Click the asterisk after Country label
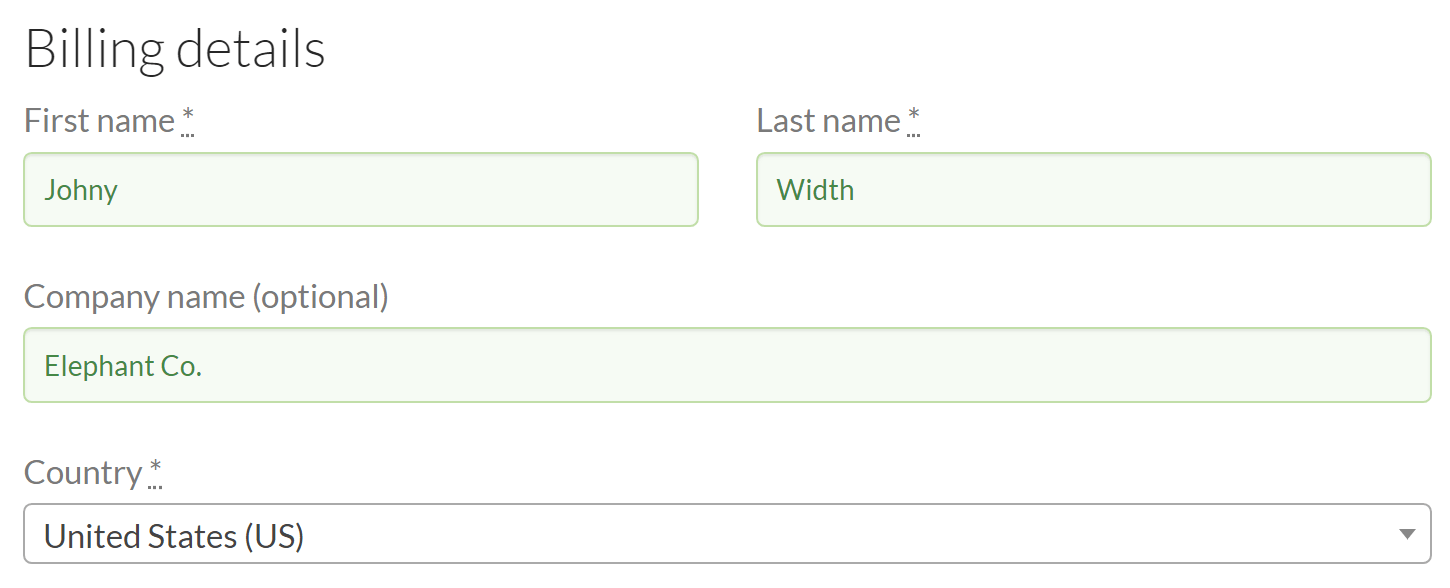Viewport: 1450px width, 588px height. coord(157,467)
